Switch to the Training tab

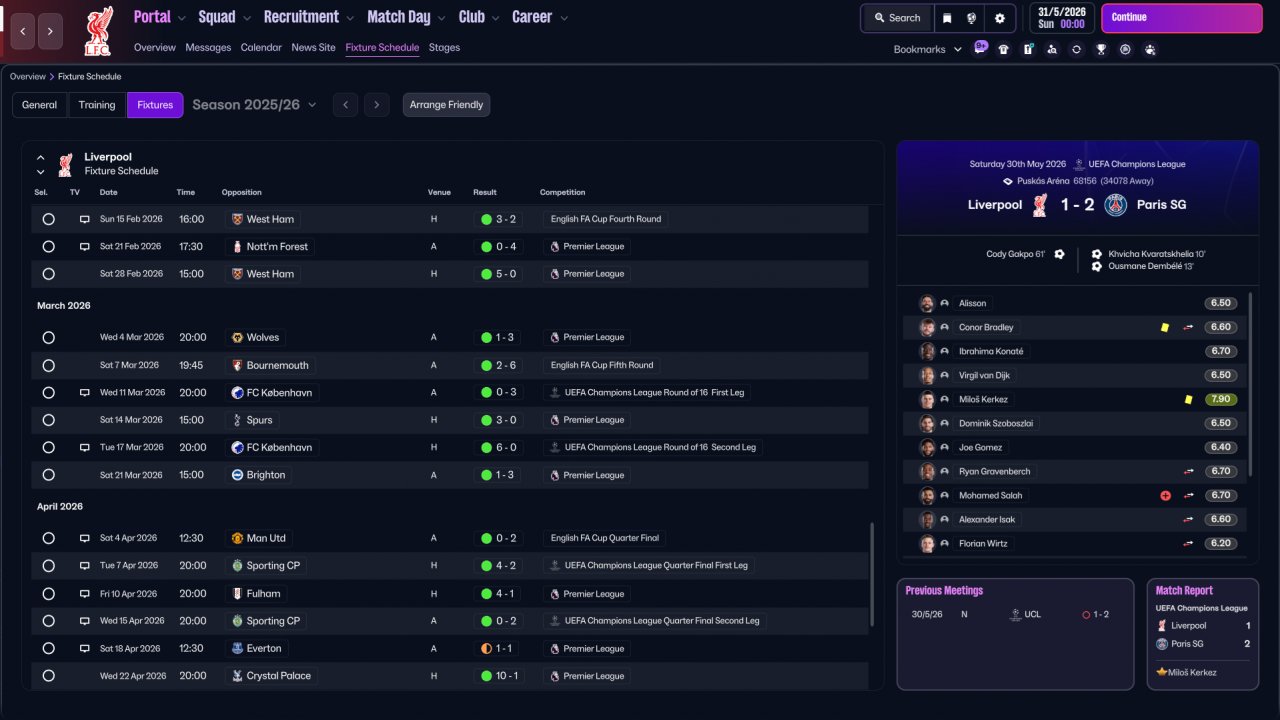[x=97, y=105]
